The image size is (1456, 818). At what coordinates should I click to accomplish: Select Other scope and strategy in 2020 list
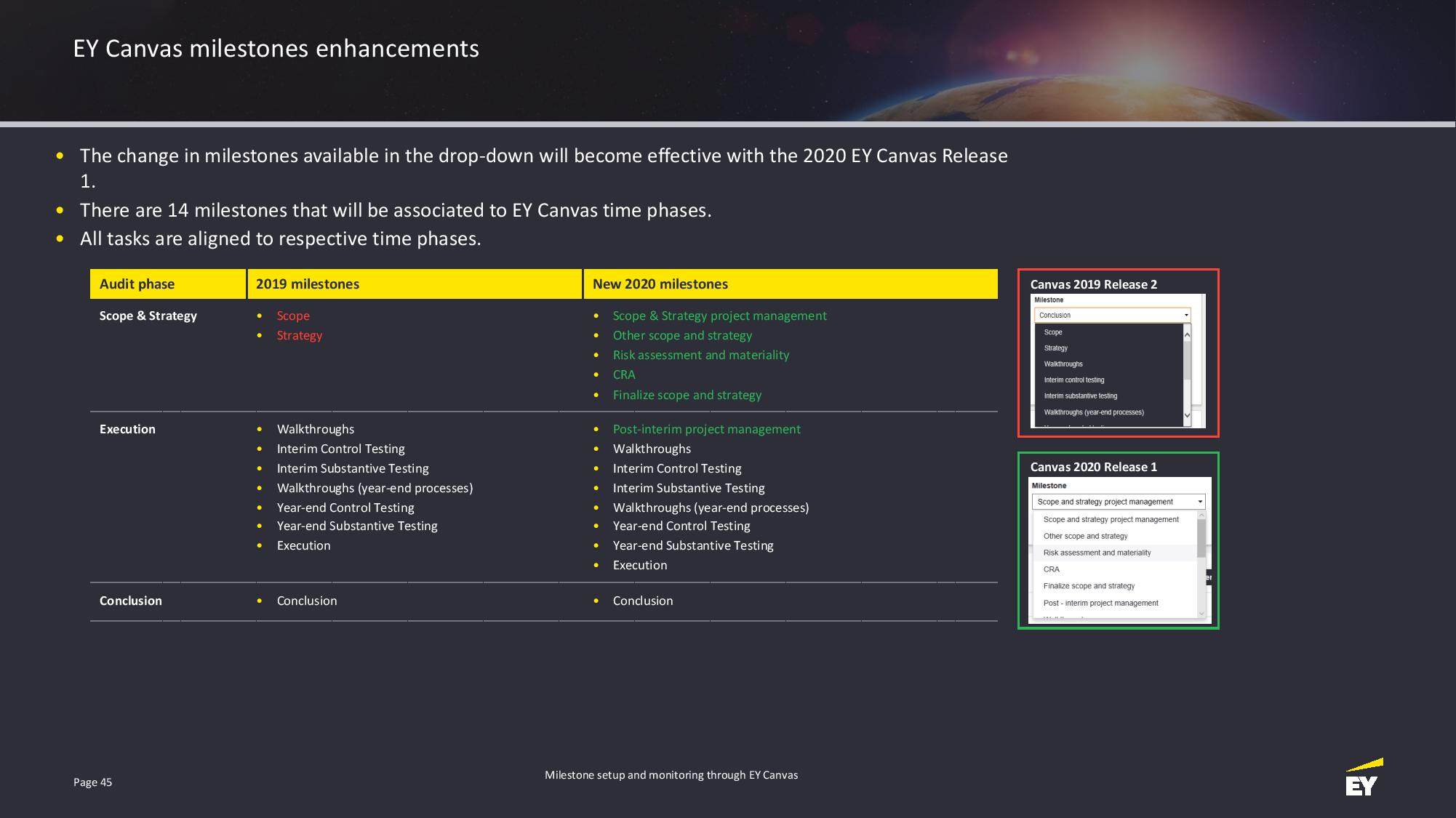point(1085,536)
